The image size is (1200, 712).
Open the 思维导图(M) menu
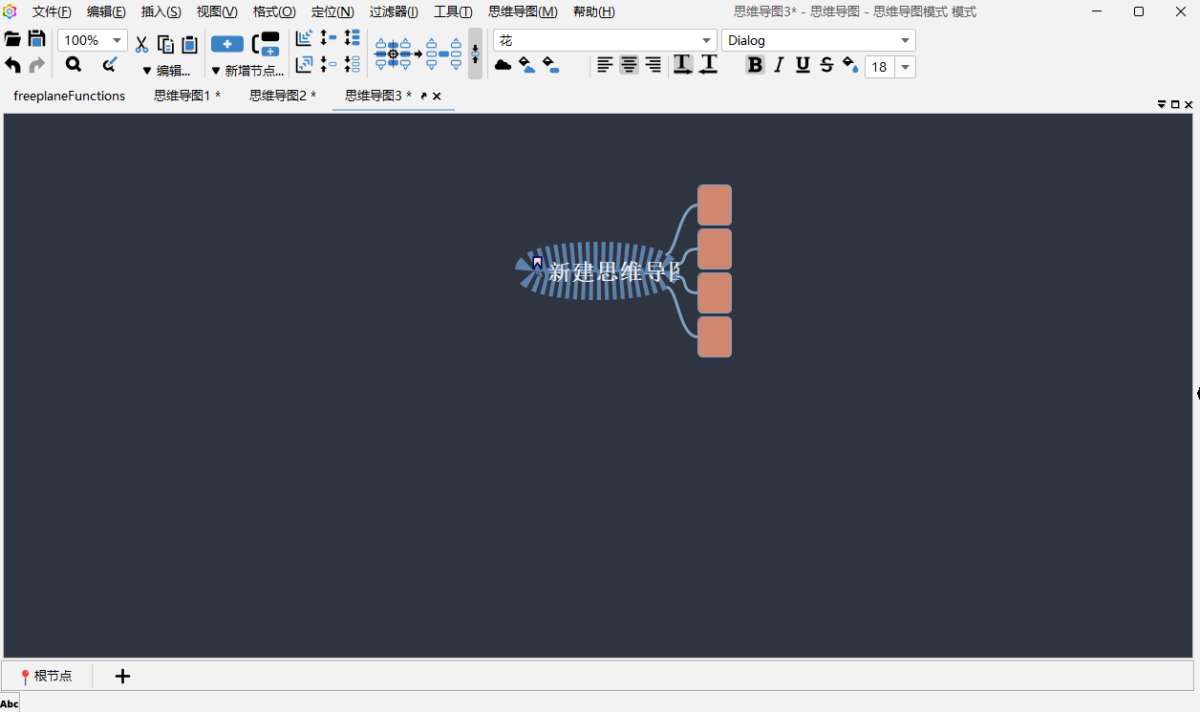click(x=522, y=12)
